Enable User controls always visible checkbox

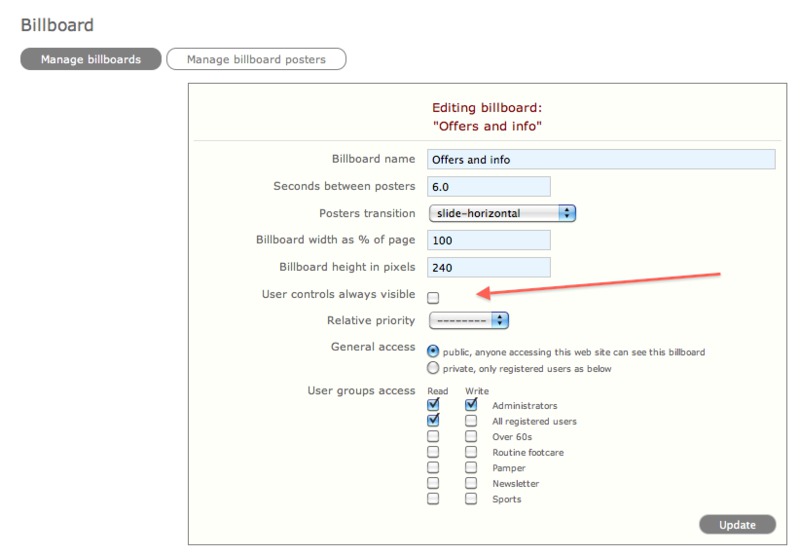pos(433,297)
